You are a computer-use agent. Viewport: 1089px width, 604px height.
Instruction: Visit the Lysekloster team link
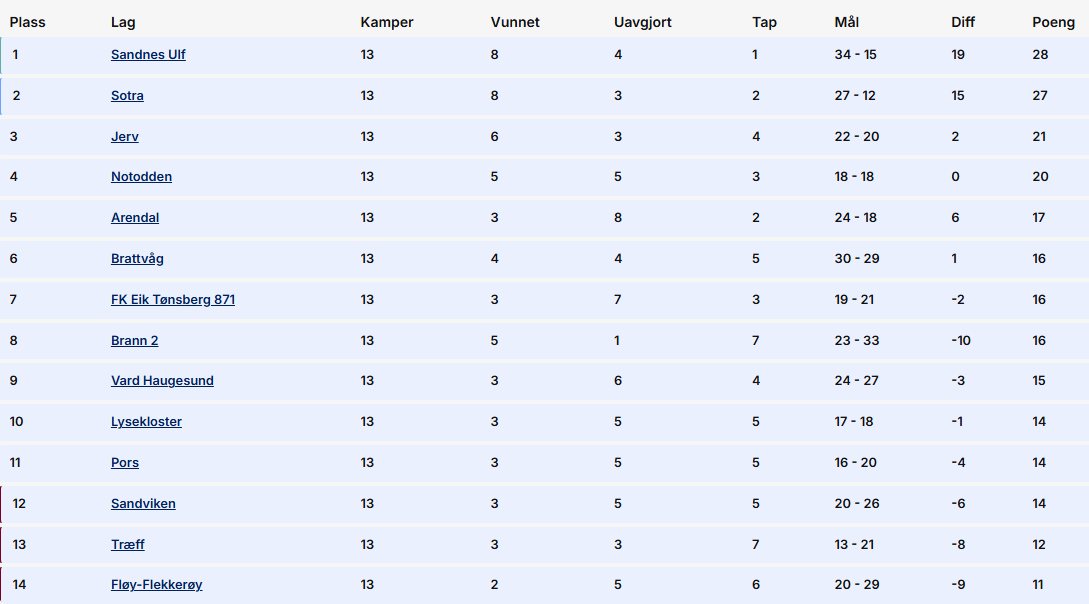point(146,422)
